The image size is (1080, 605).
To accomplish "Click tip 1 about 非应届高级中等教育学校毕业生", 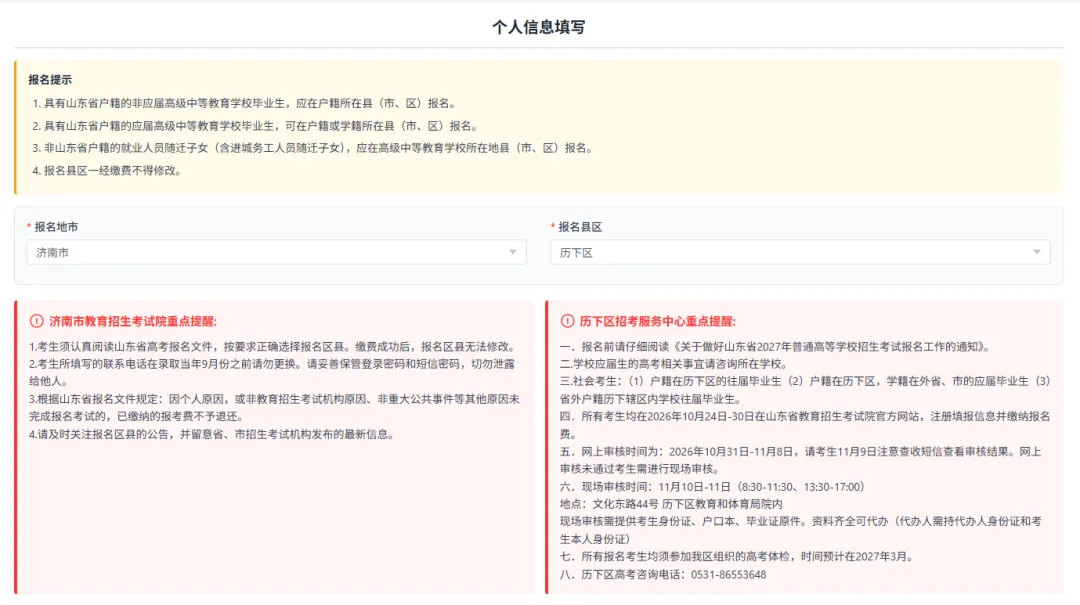I will point(244,103).
